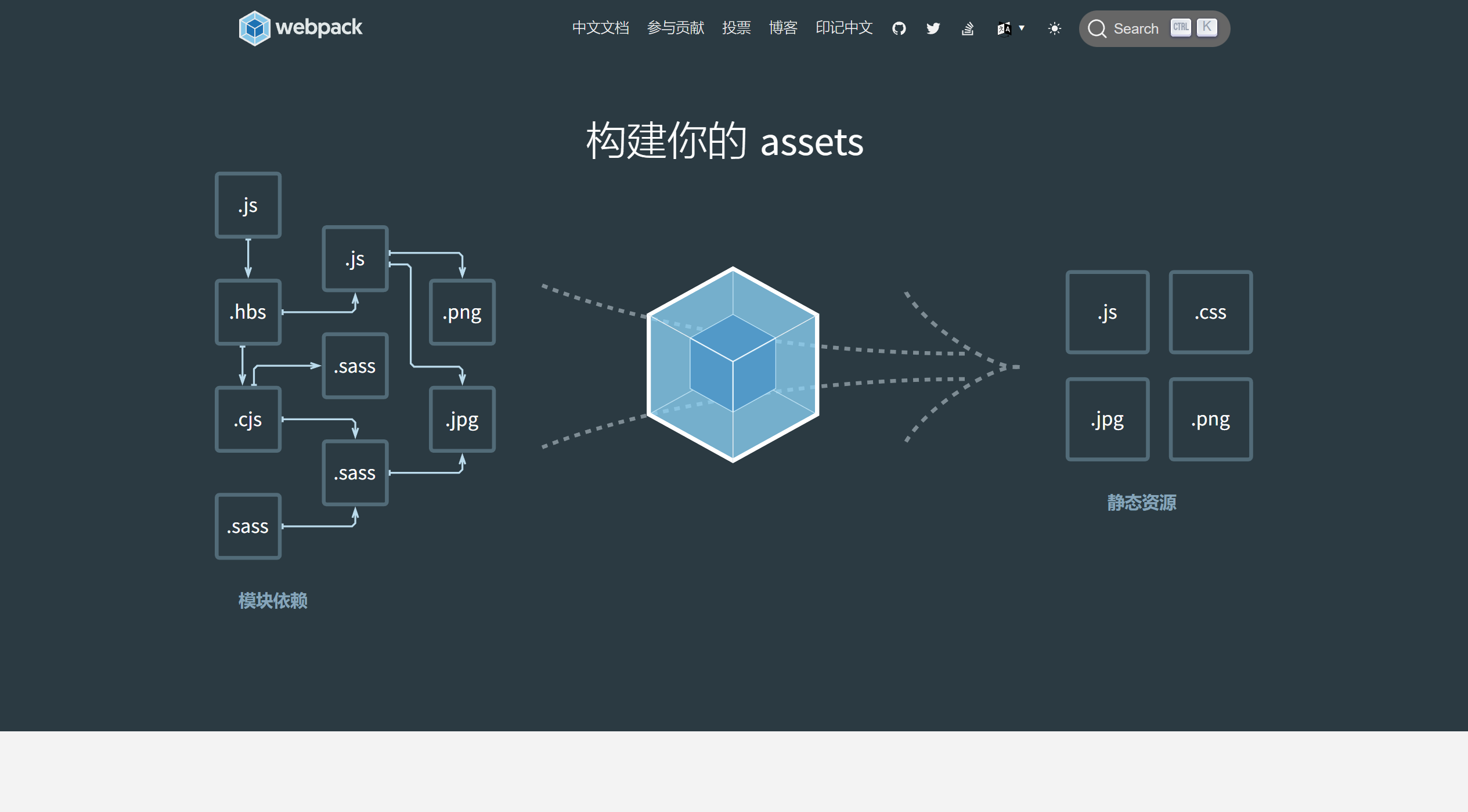Click the K shortcut key badge
The image size is (1468, 812).
click(x=1207, y=27)
